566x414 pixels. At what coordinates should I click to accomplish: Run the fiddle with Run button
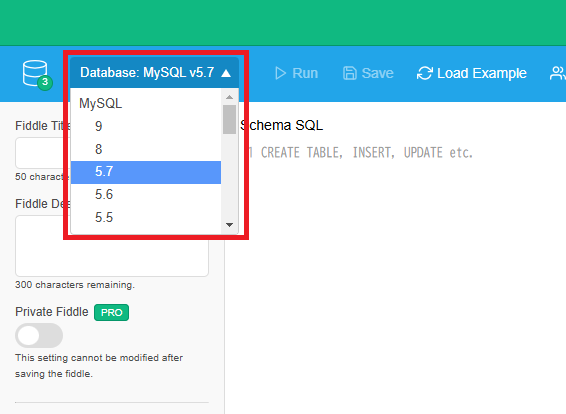pyautogui.click(x=296, y=73)
